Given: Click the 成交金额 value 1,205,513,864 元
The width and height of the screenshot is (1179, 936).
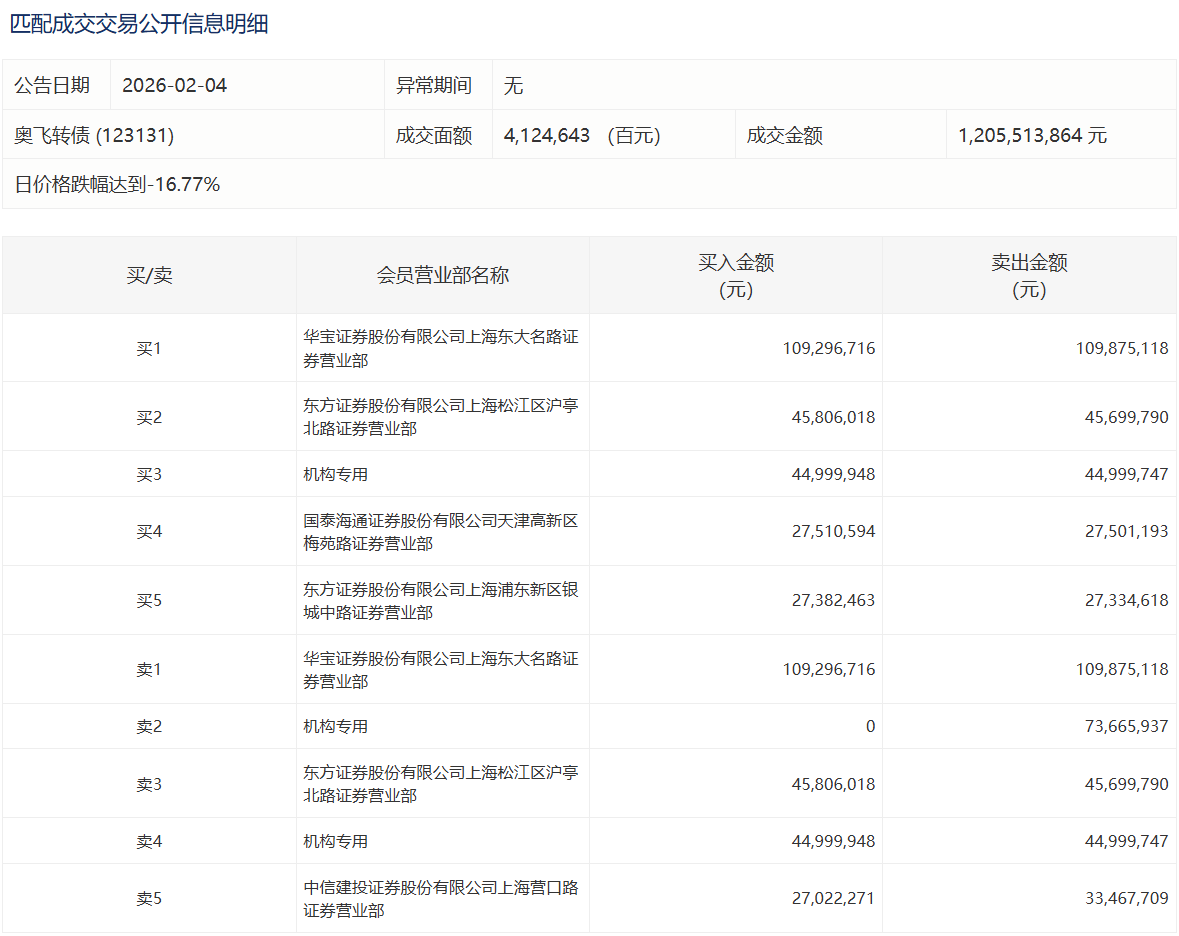Looking at the screenshot, I should (1032, 135).
